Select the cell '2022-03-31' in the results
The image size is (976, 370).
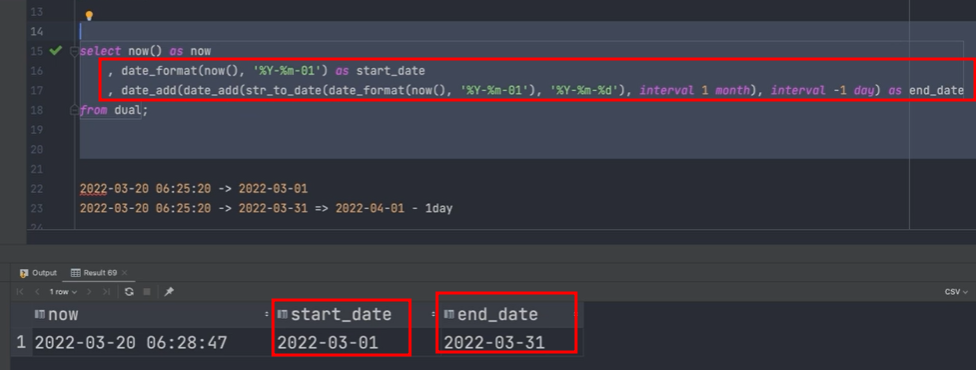tap(494, 343)
